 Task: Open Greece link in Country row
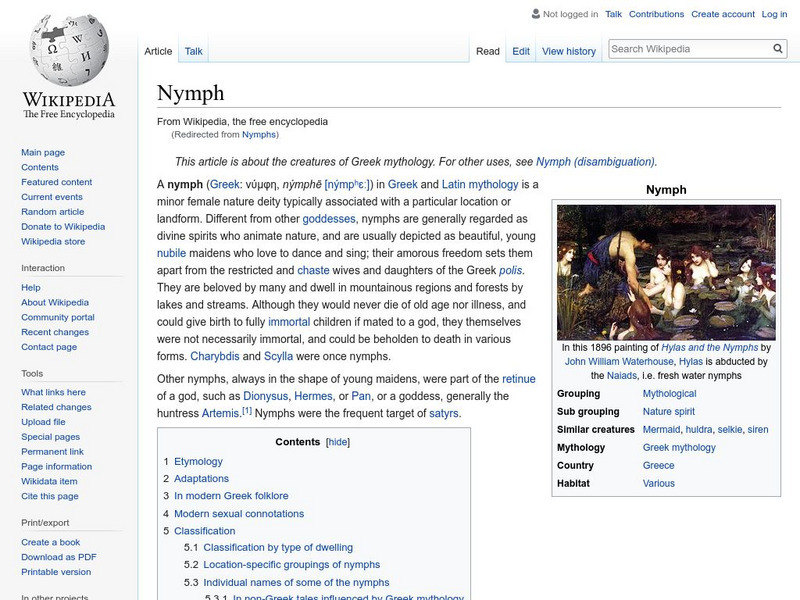[x=658, y=465]
